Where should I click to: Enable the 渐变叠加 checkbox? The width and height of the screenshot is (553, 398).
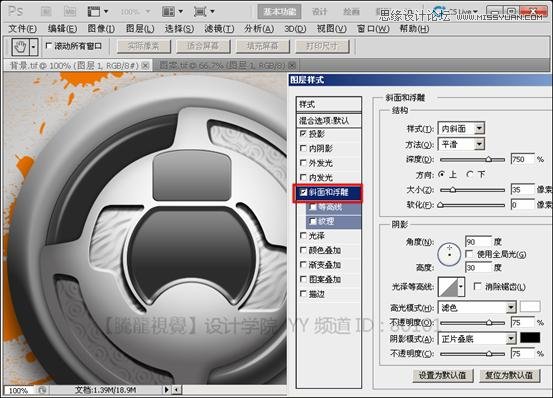coord(303,264)
